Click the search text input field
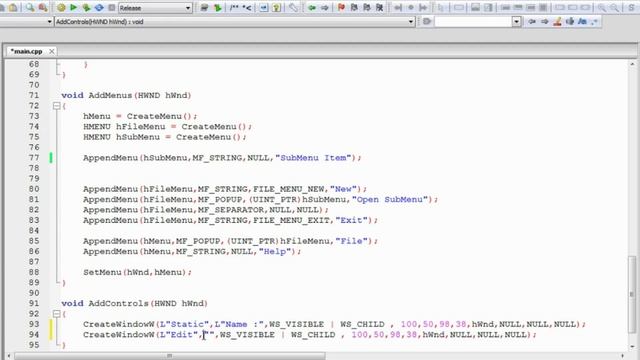This screenshot has height=360, width=640. [473, 21]
